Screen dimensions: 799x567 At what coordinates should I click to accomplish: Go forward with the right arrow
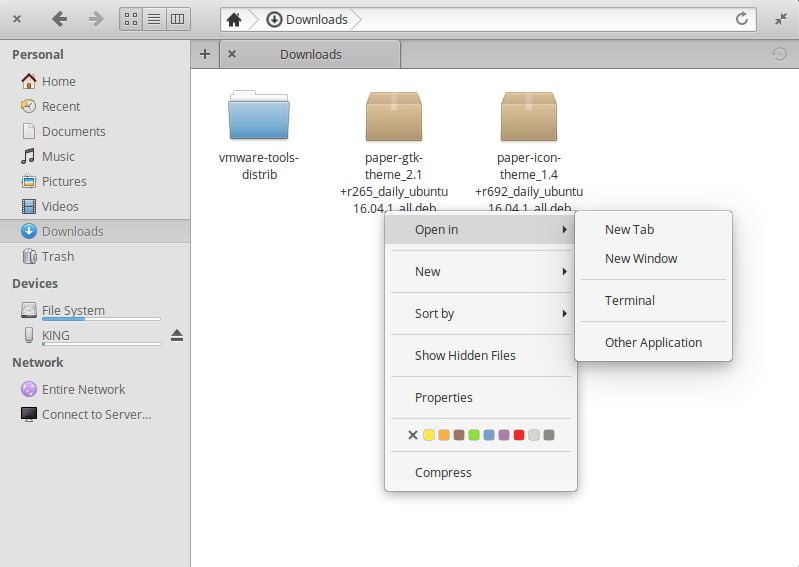point(96,19)
